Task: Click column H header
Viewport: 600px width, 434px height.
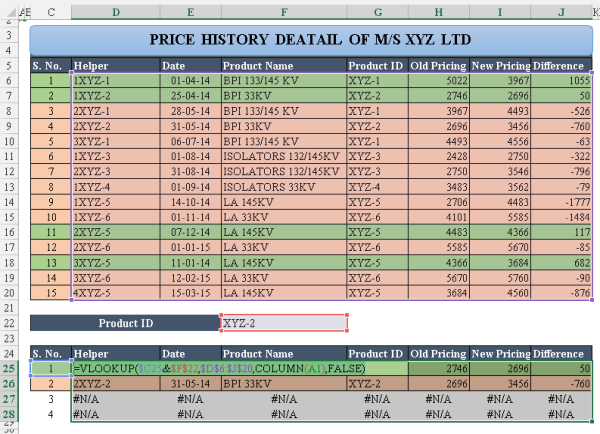Action: 438,12
